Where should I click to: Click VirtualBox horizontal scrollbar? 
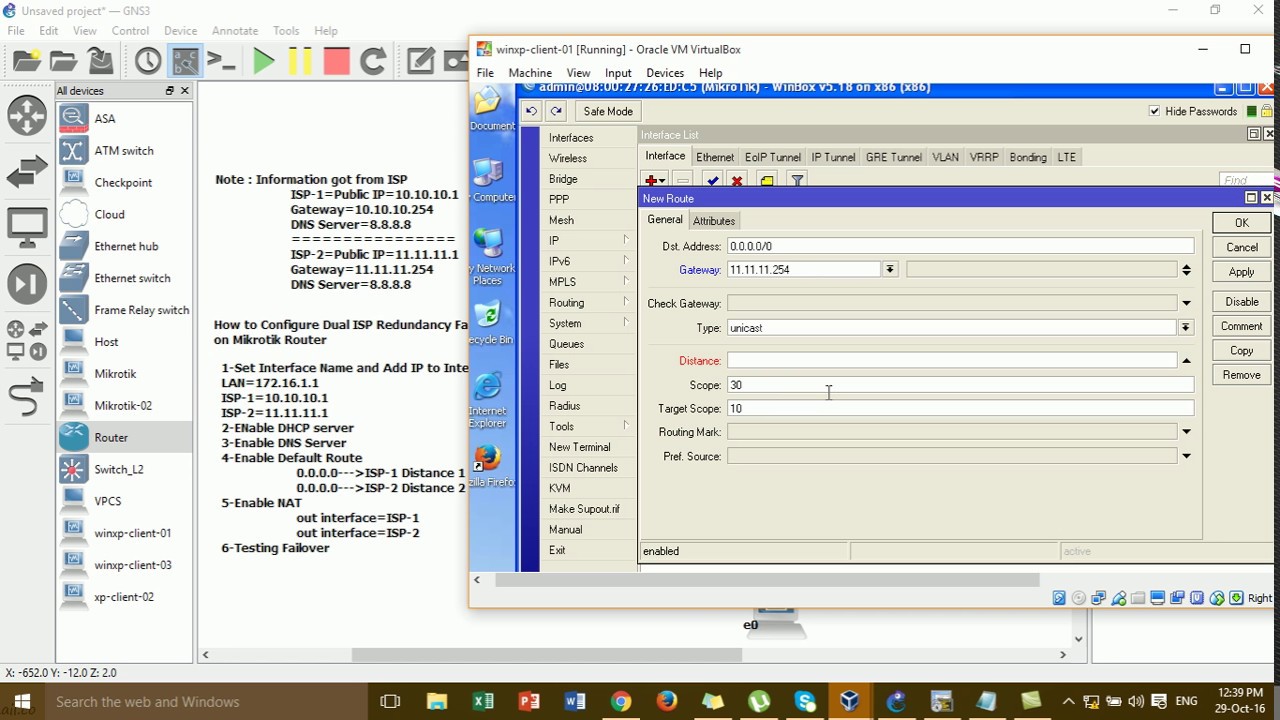(767, 580)
